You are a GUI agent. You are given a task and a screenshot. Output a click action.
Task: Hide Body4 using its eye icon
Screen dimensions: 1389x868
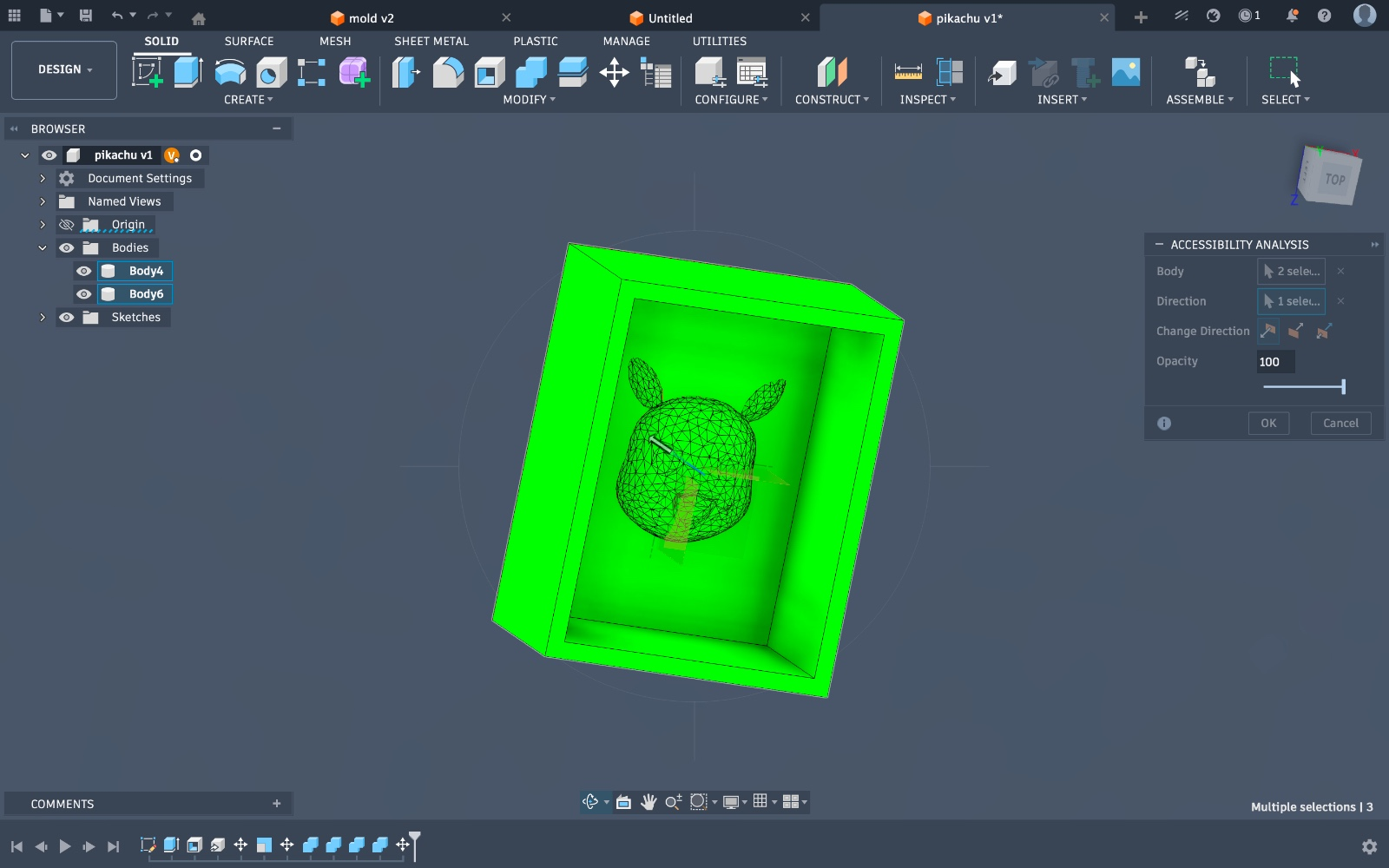point(83,271)
